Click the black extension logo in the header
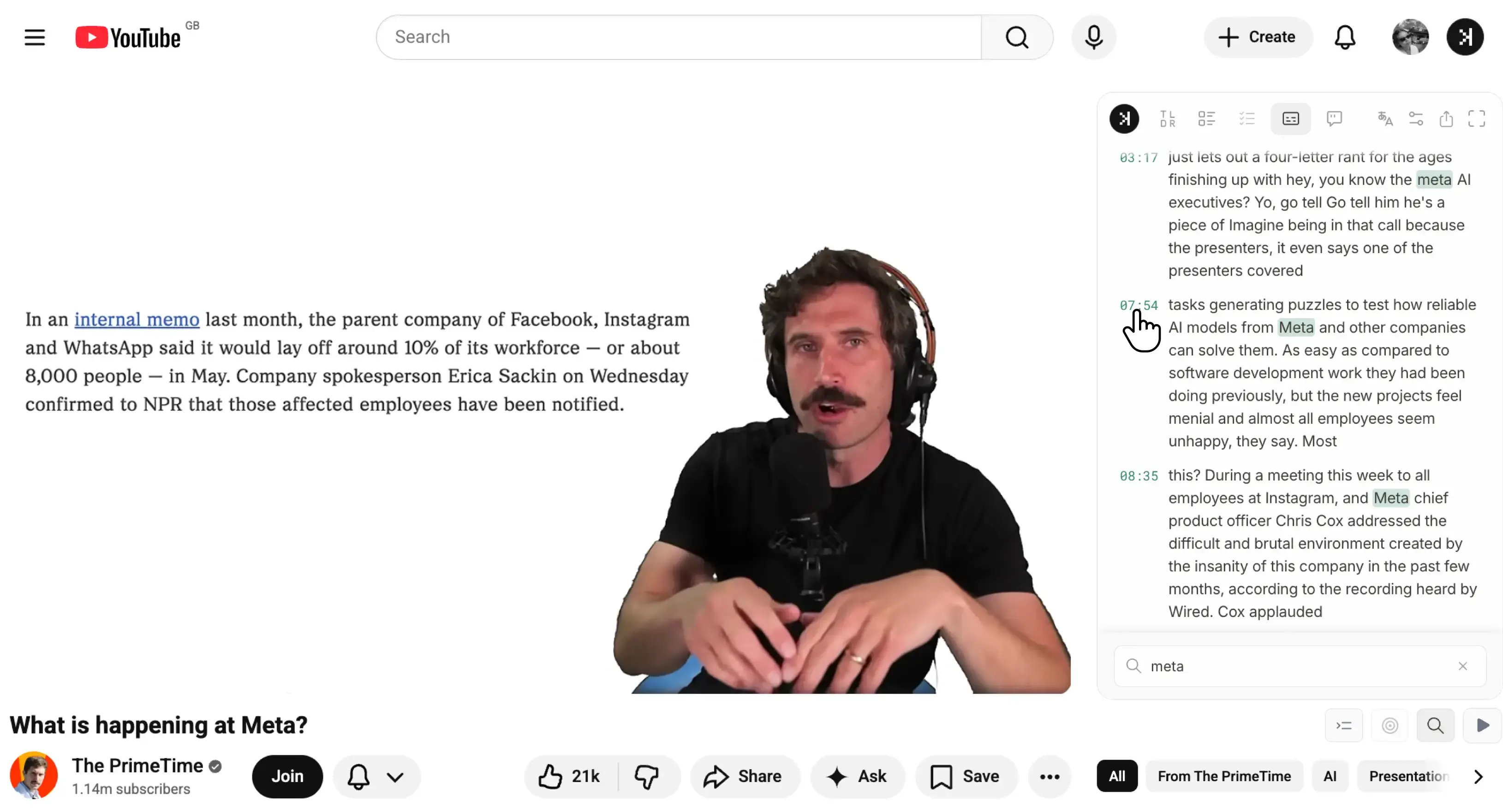The image size is (1503, 812). [1465, 37]
